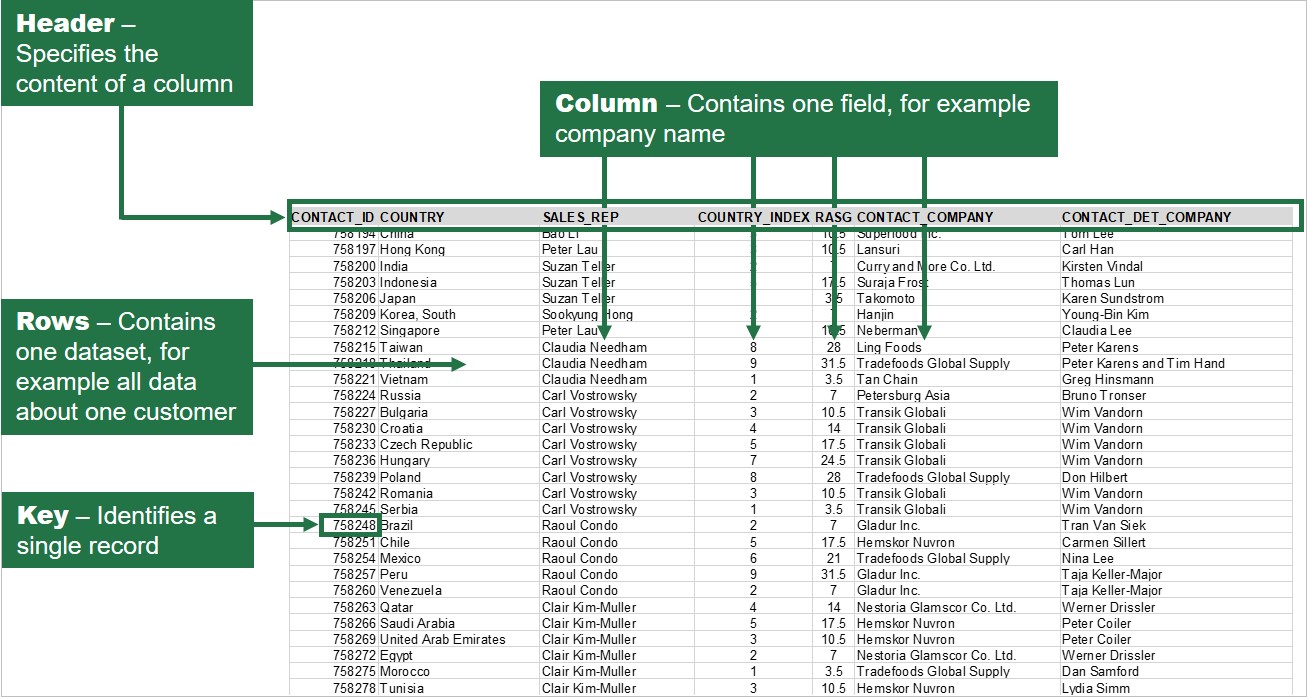Select the United Arab Emirates cell
This screenshot has width=1307, height=697.
pos(443,639)
